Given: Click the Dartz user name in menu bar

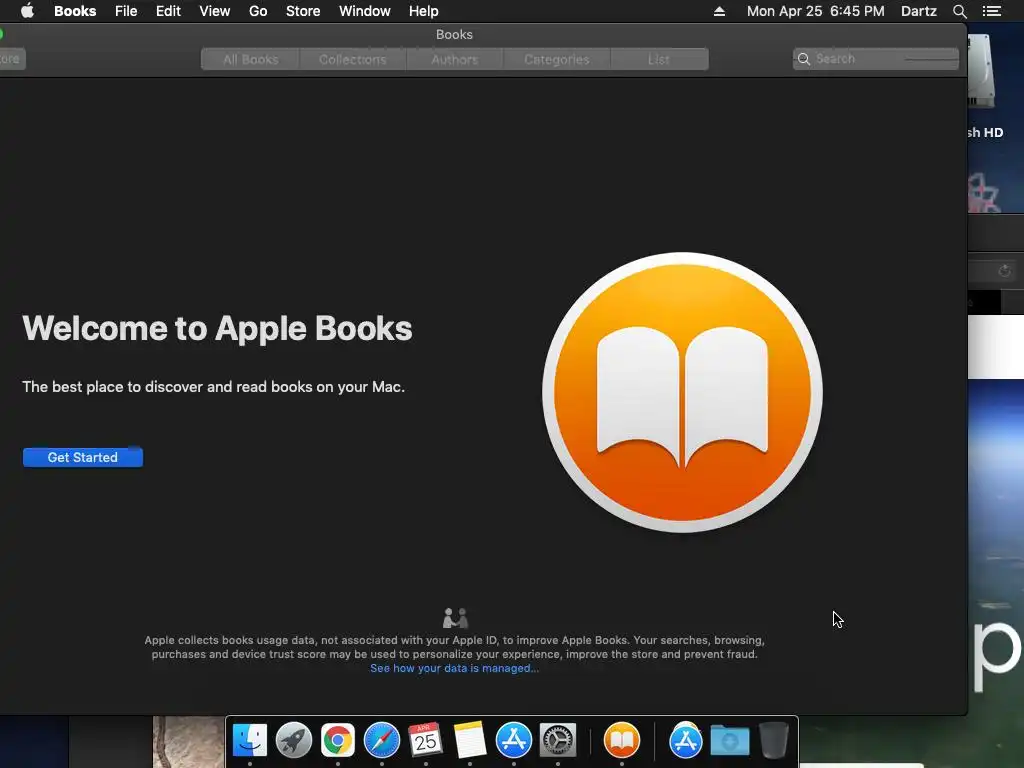Looking at the screenshot, I should [919, 11].
